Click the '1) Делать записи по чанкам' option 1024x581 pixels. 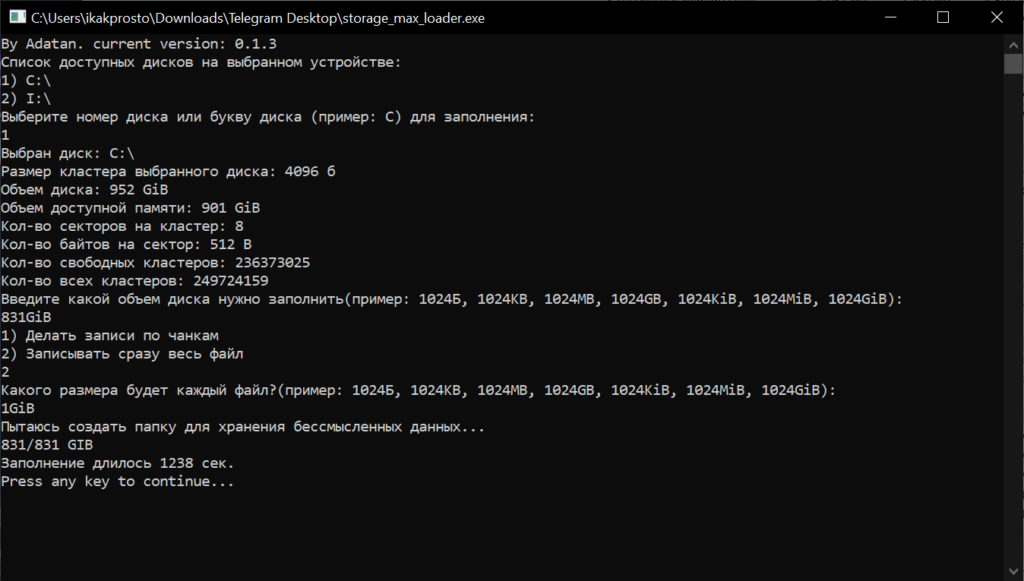(110, 336)
